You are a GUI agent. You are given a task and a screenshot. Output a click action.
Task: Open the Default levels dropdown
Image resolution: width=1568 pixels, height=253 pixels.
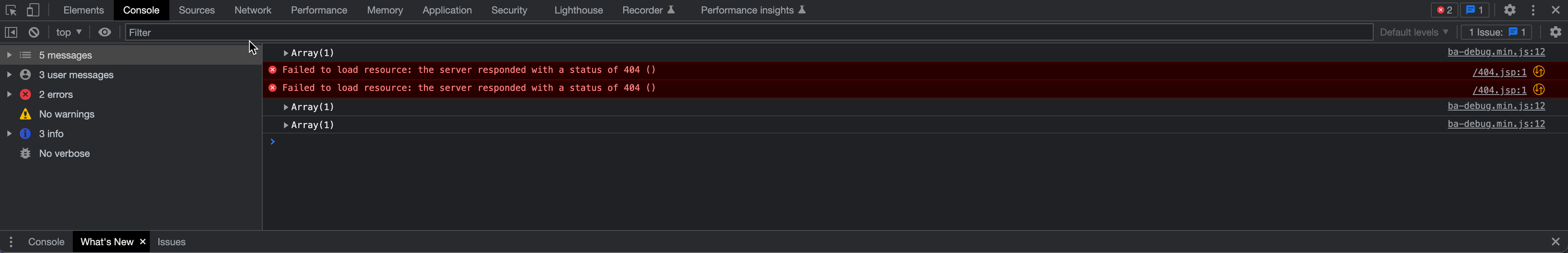coord(1413,32)
